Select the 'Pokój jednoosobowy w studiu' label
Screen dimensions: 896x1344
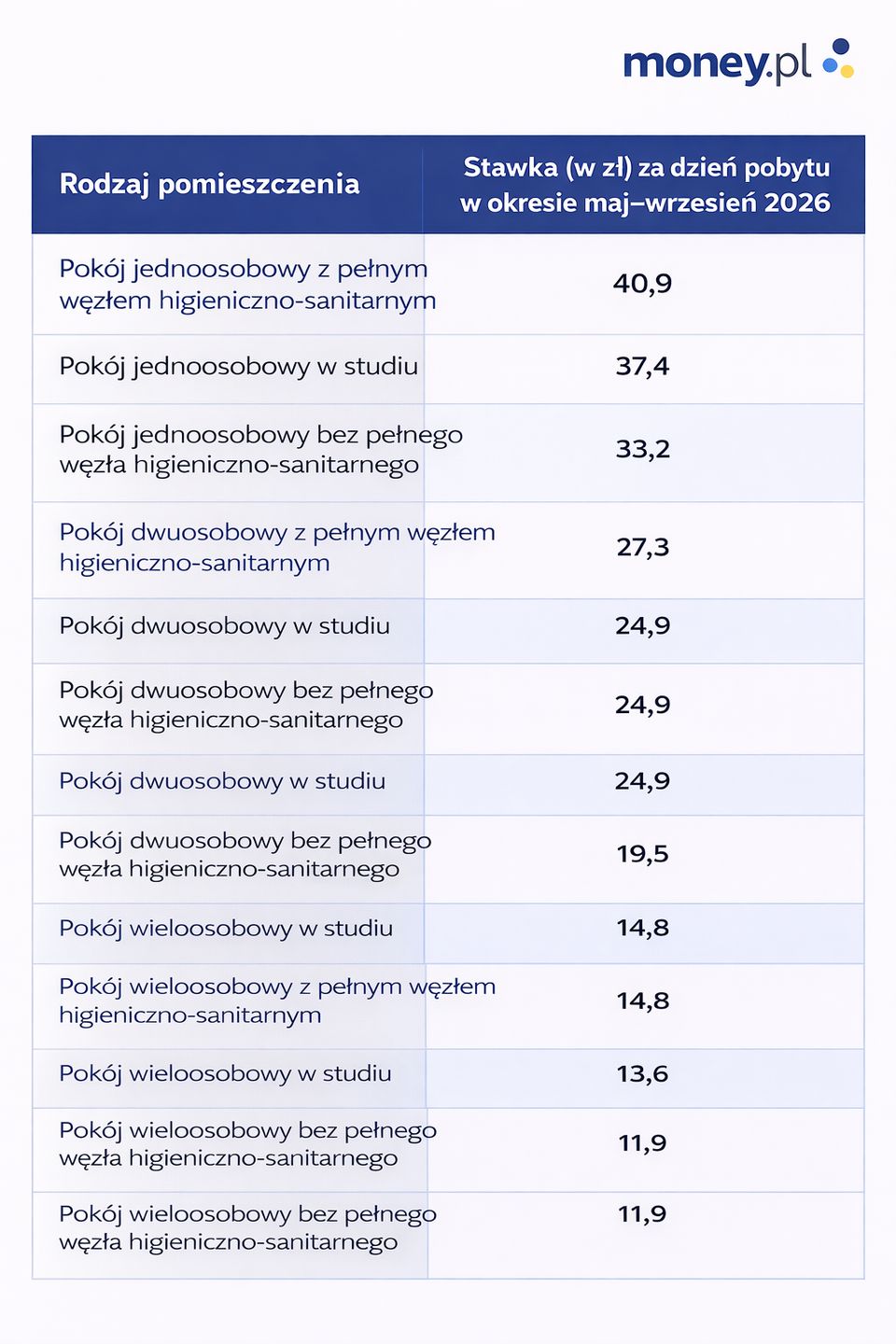tap(238, 367)
